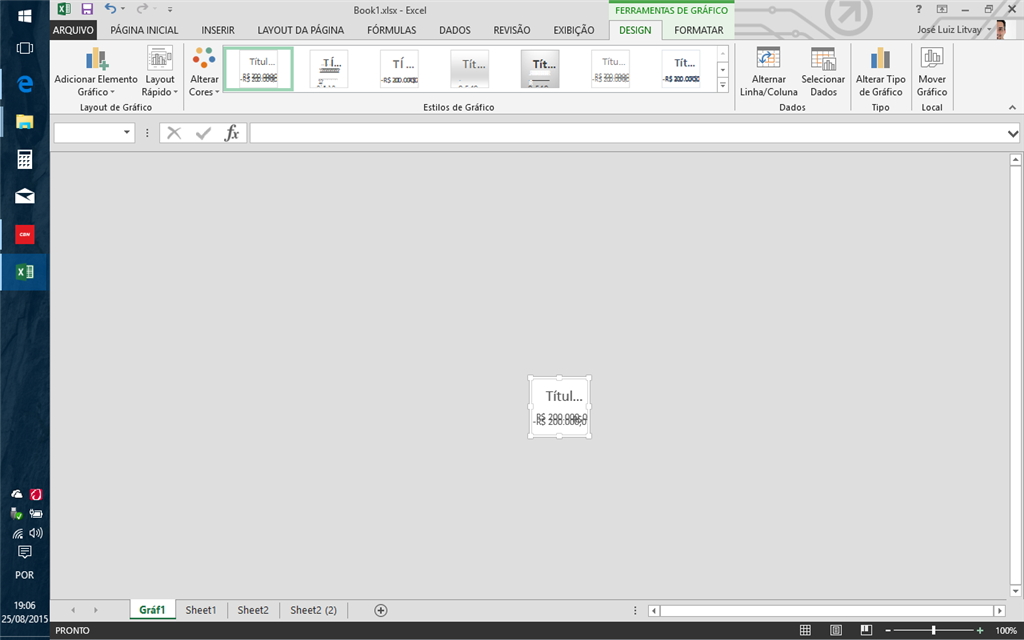Open Name Box dropdown arrow
This screenshot has height=640, width=1024.
(x=127, y=133)
